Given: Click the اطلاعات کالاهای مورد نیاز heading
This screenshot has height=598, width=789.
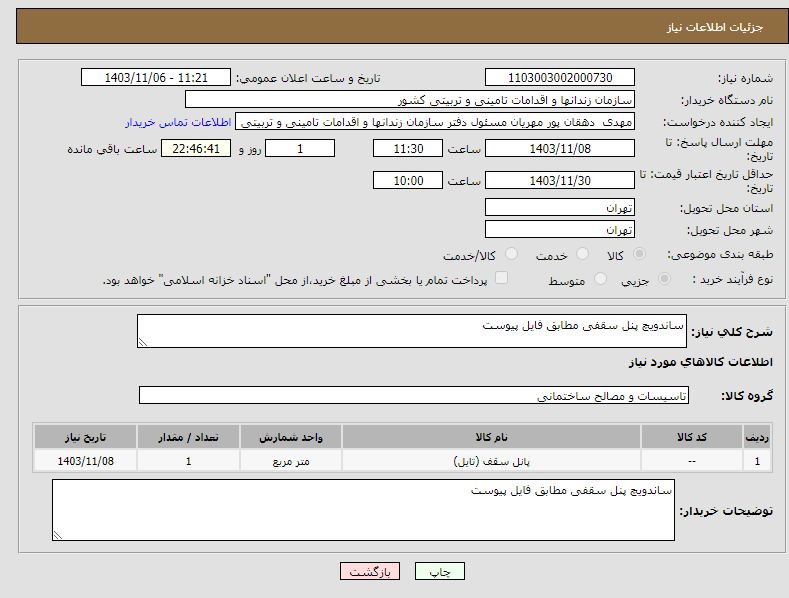Looking at the screenshot, I should click(x=700, y=362).
